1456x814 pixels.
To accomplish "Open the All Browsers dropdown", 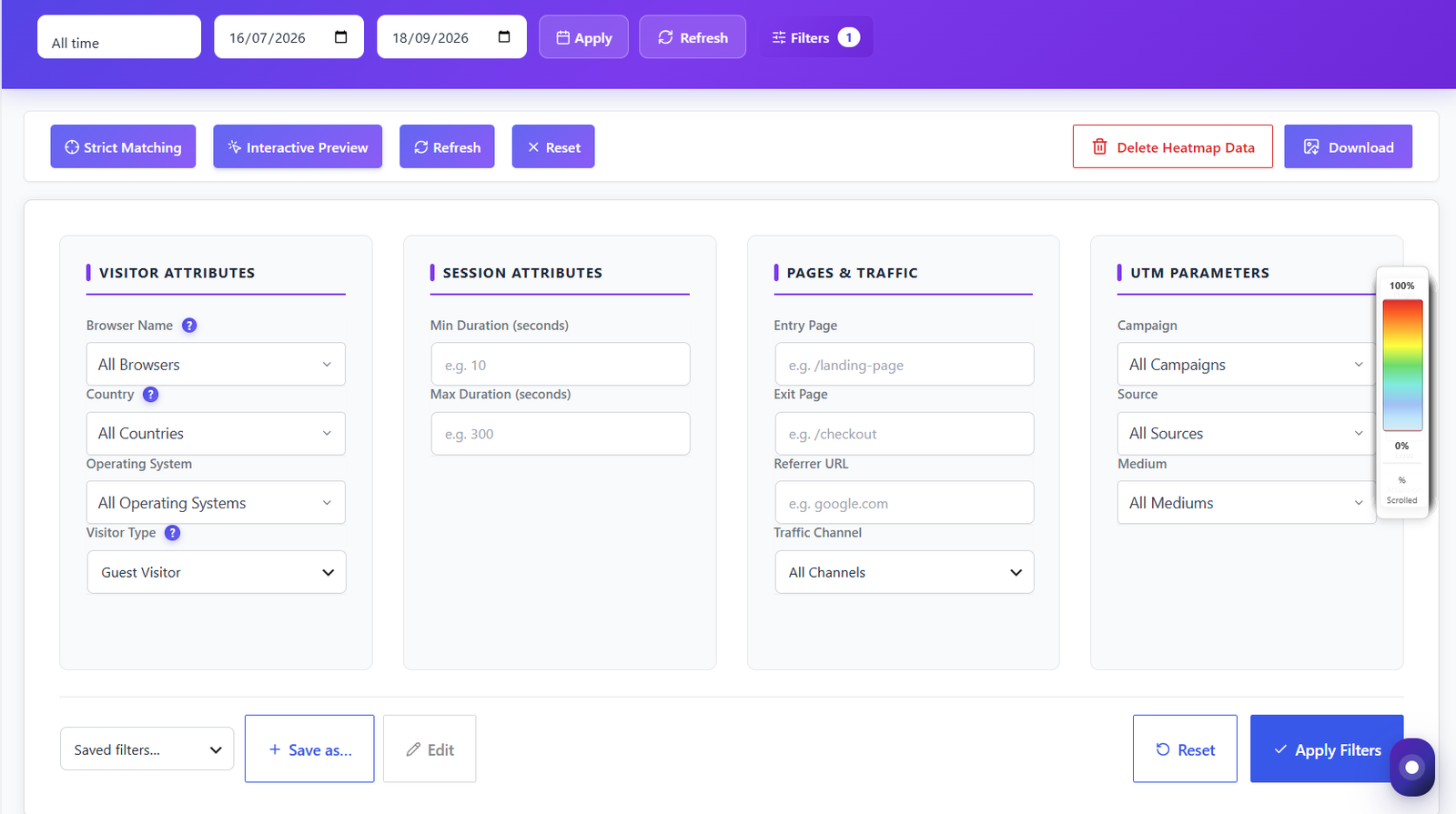I will pyautogui.click(x=216, y=365).
